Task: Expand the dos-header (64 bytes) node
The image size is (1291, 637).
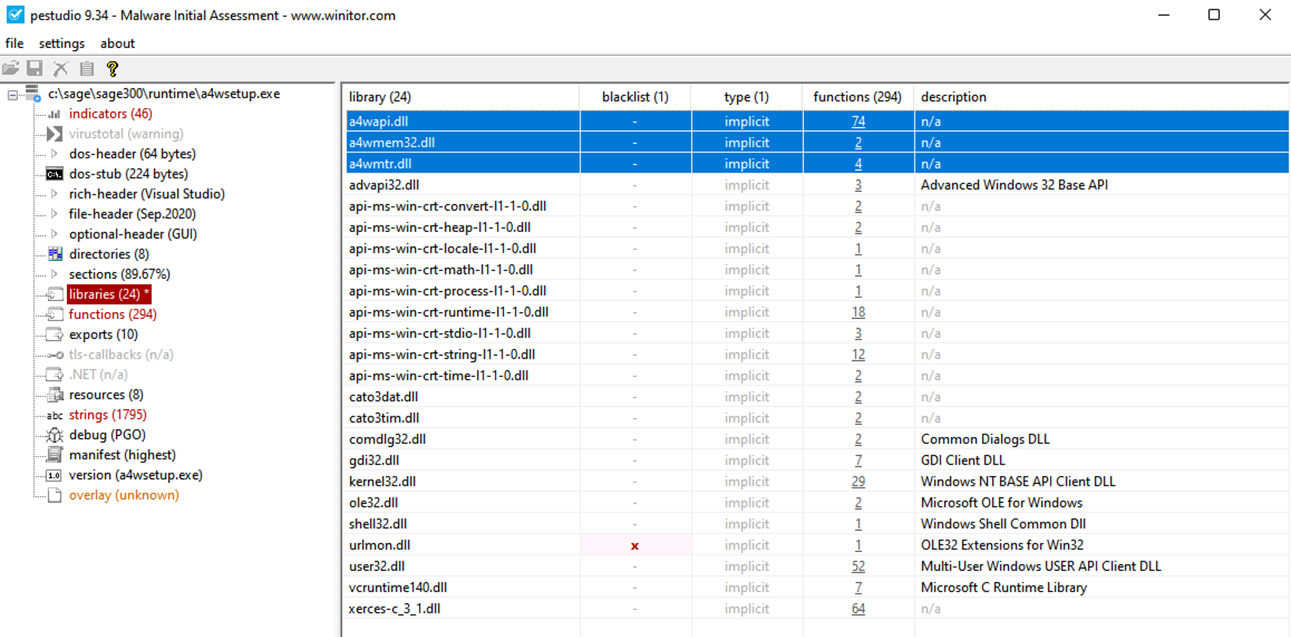Action: [x=54, y=154]
